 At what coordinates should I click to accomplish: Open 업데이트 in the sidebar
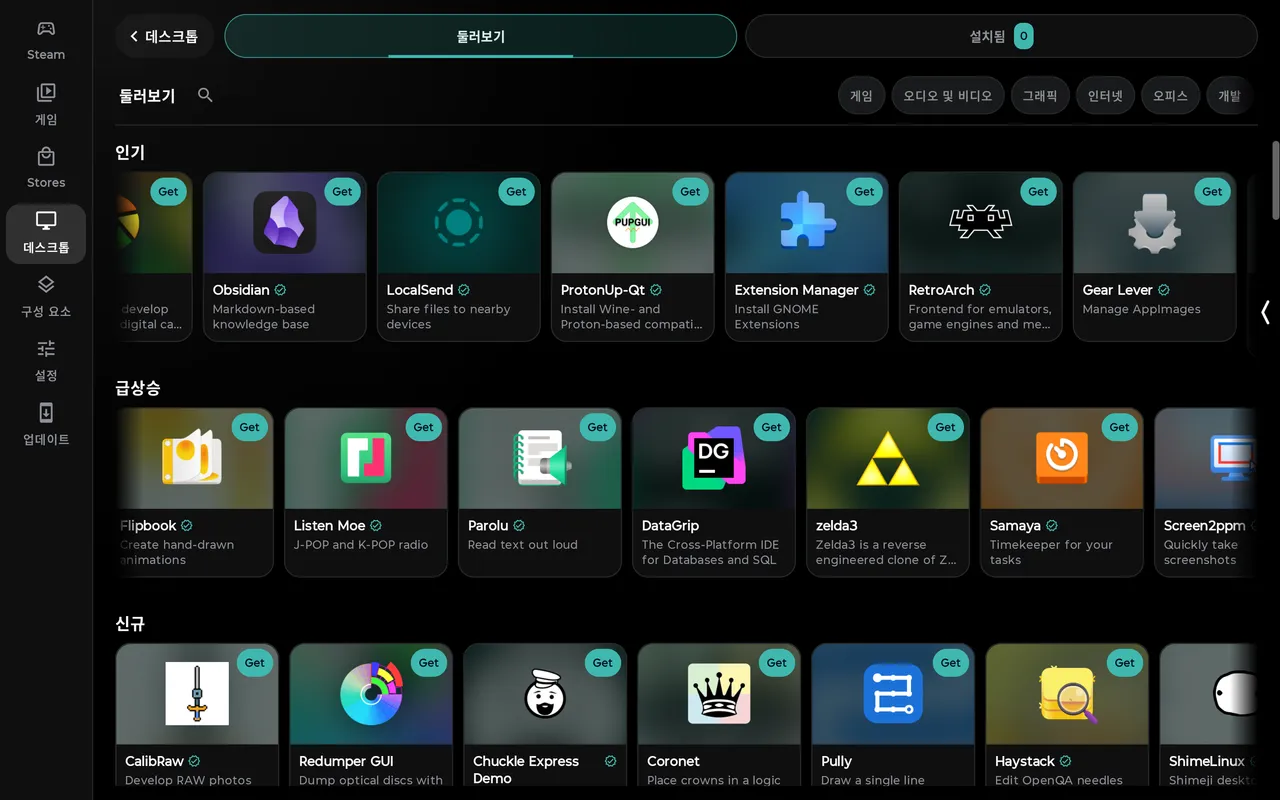point(46,425)
